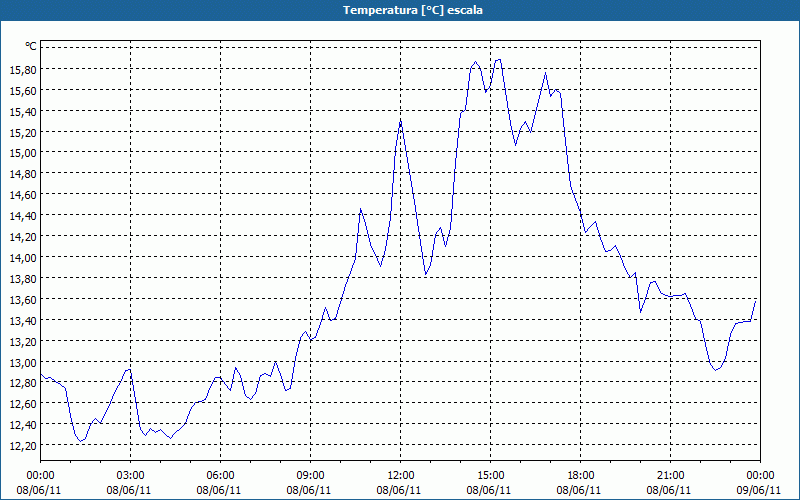Select the 12,40 y-axis value
Image resolution: width=800 pixels, height=500 pixels.
(23, 425)
